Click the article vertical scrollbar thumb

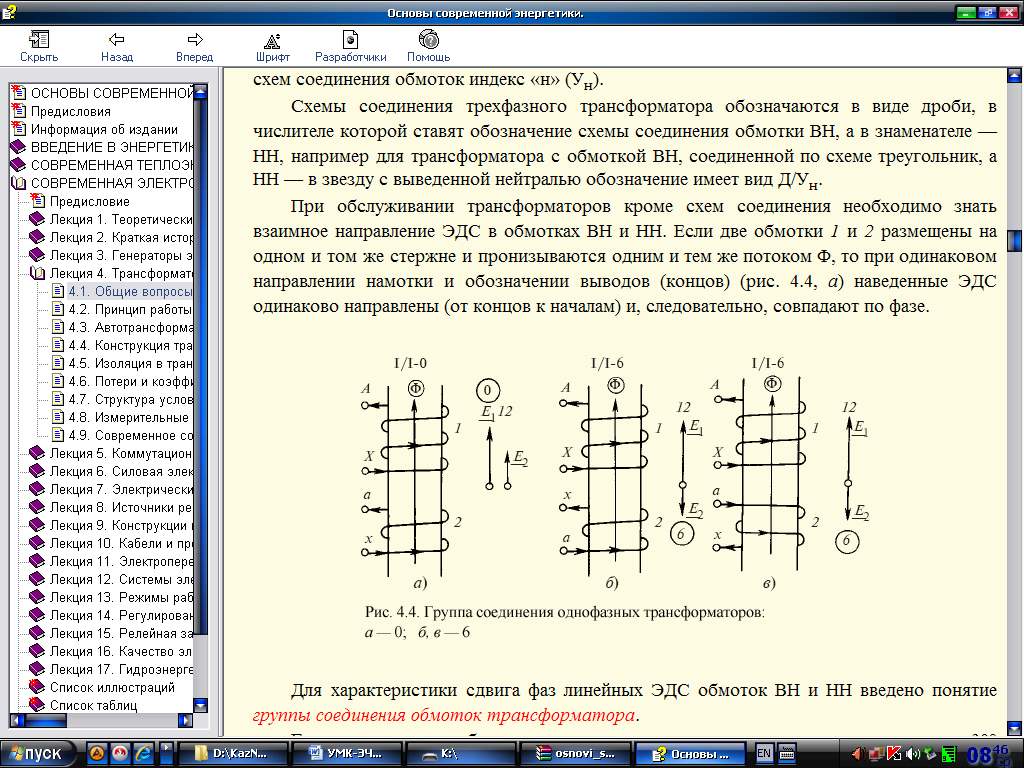point(1014,240)
